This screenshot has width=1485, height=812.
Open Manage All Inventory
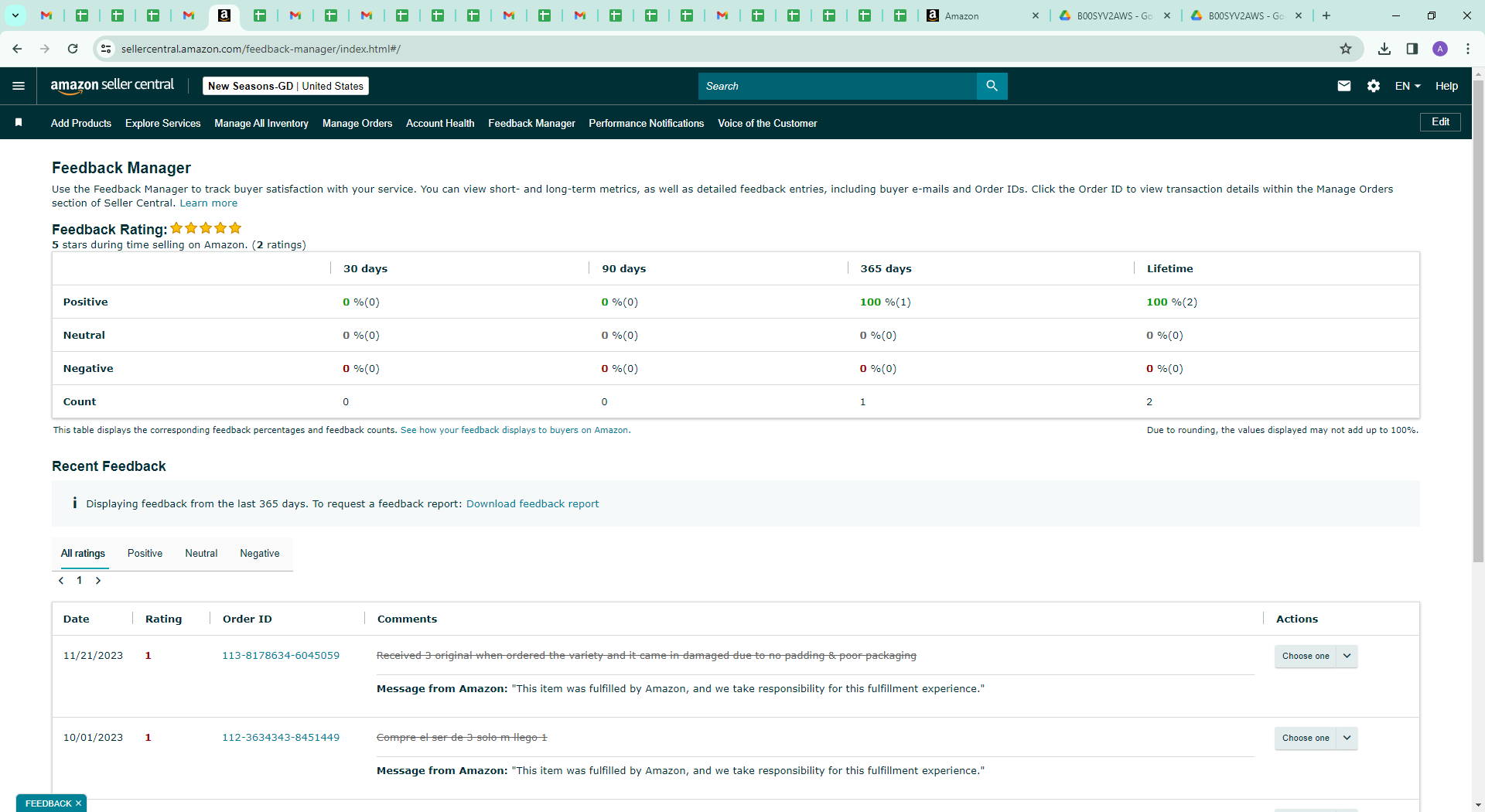point(261,123)
